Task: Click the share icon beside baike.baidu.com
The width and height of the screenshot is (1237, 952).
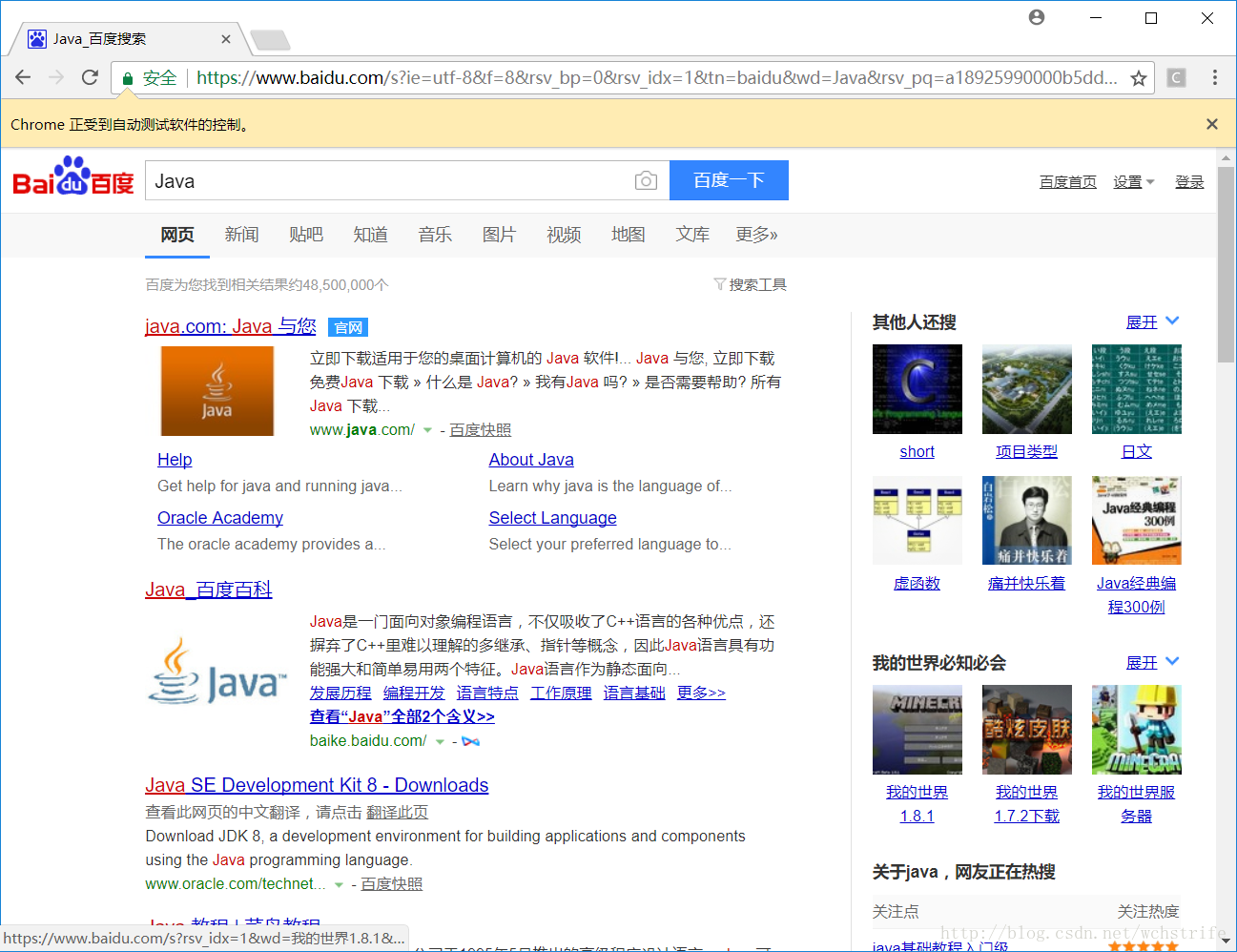Action: [470, 741]
